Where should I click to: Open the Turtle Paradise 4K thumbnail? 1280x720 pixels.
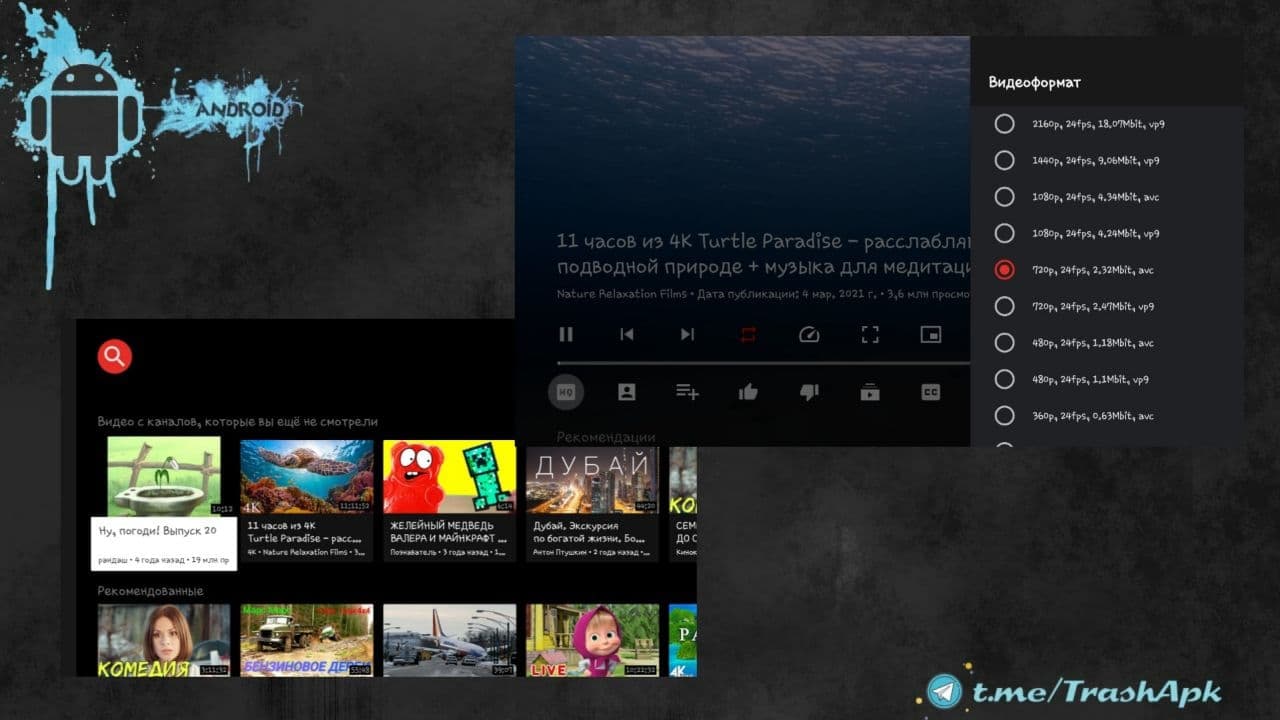307,476
